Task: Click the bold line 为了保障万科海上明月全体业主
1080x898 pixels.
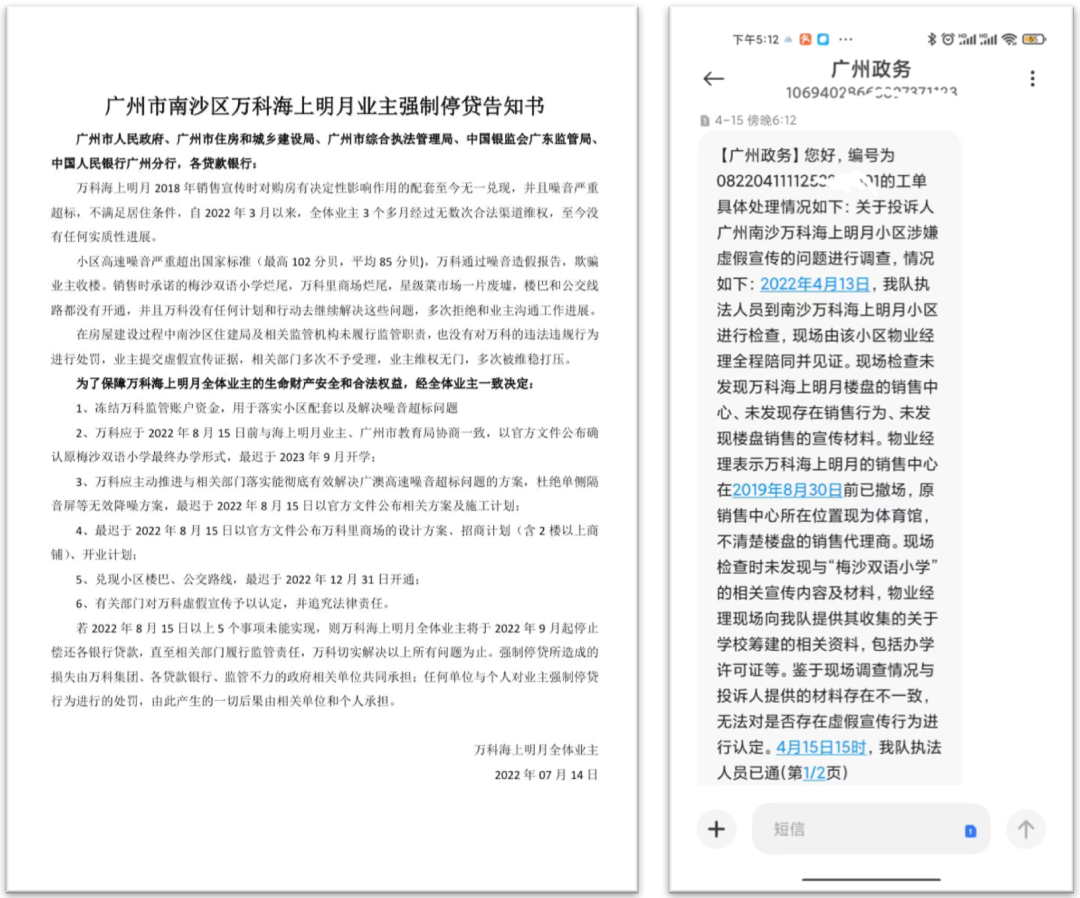Action: coord(304,384)
